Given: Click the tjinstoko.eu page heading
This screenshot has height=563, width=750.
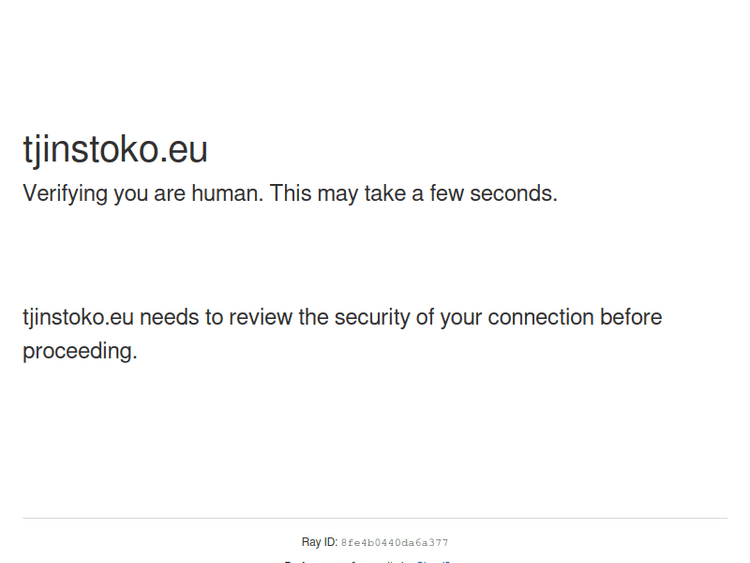Looking at the screenshot, I should tap(115, 150).
